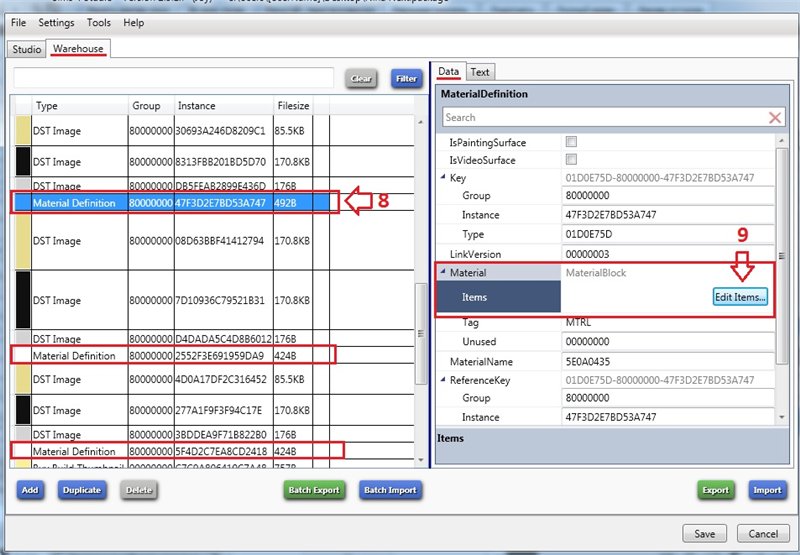Switch to the Text tab
This screenshot has width=800, height=555.
point(480,72)
